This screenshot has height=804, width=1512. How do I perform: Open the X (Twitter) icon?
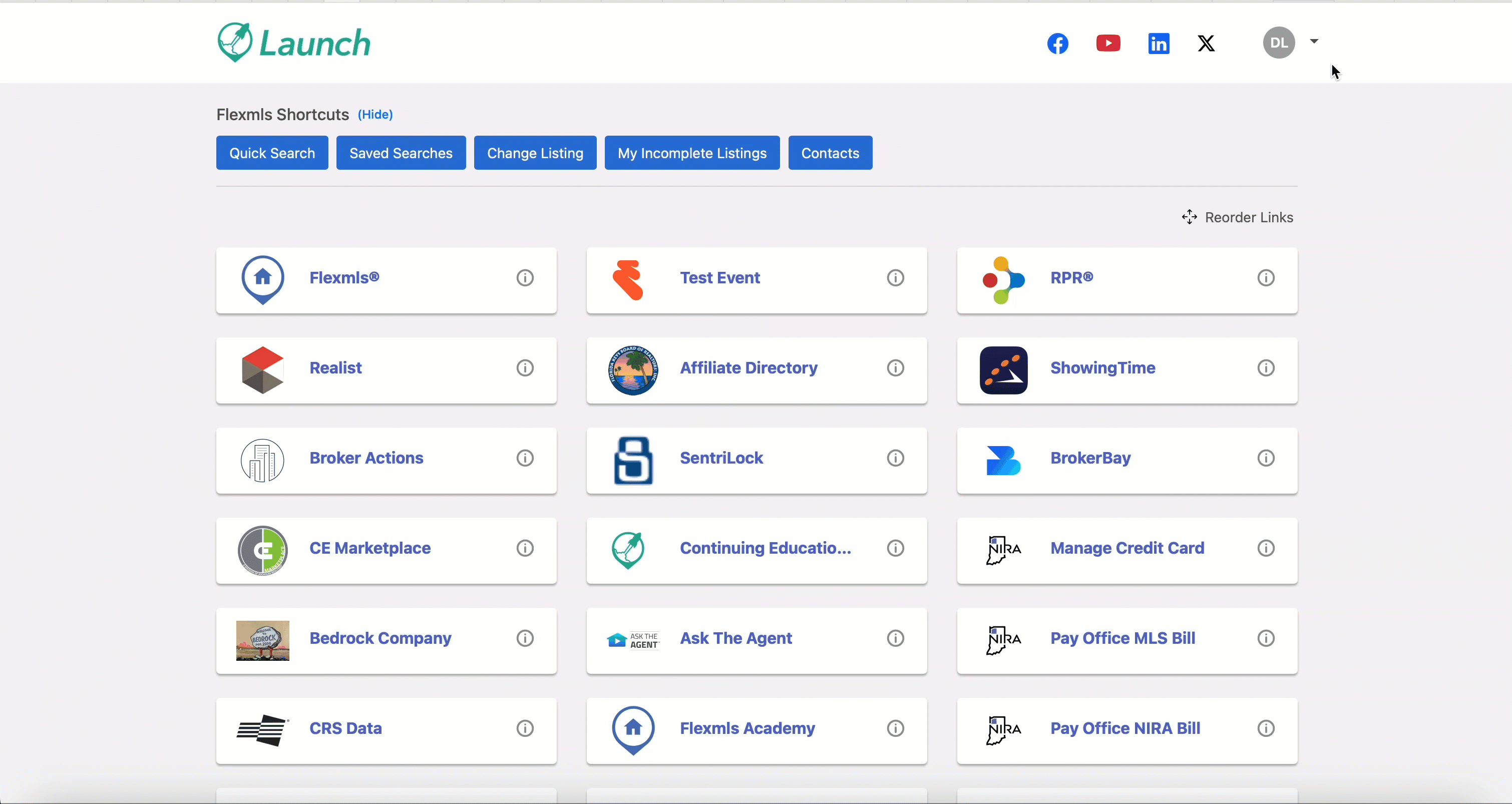[1206, 44]
